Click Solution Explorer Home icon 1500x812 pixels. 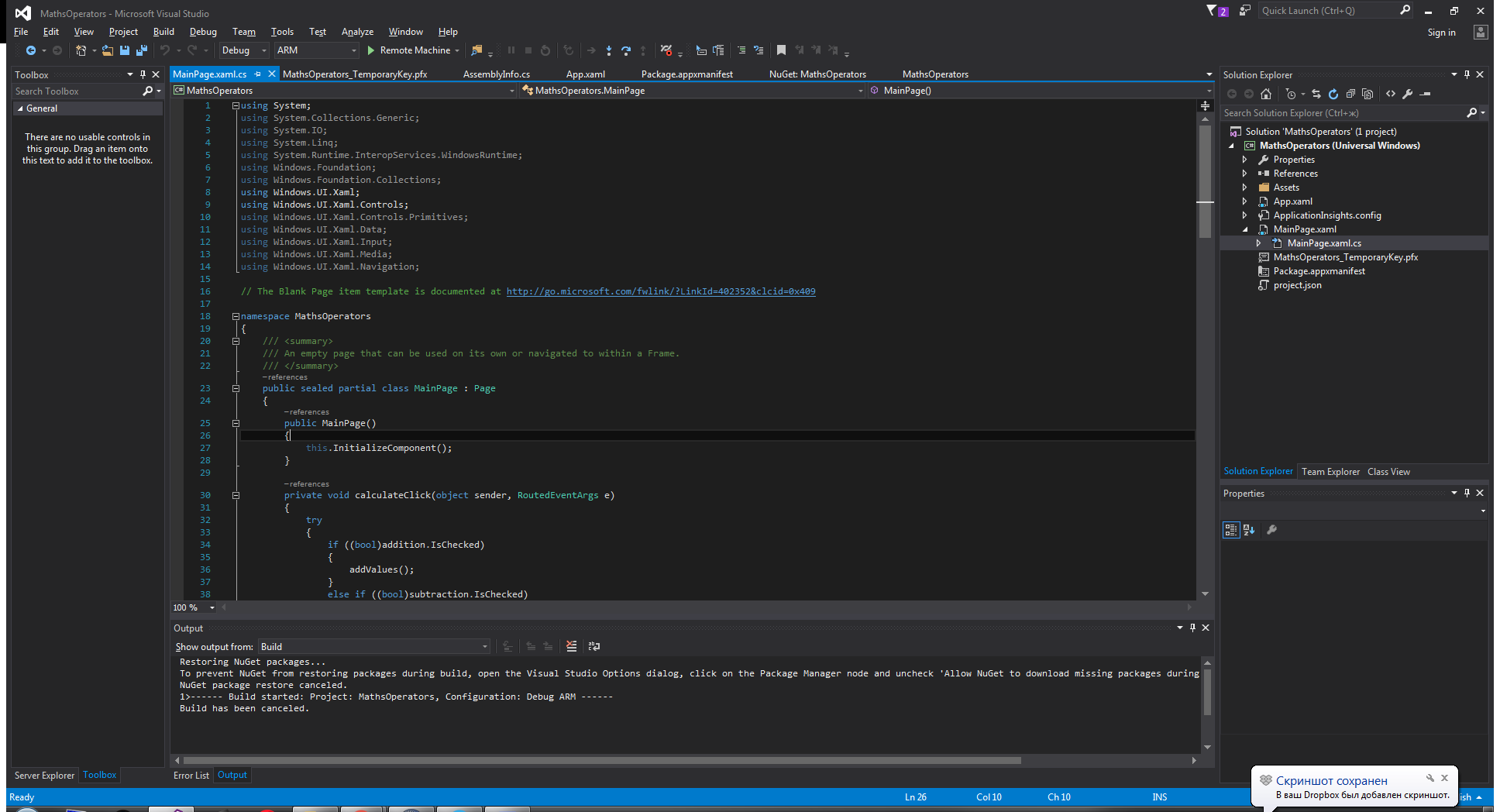coord(1266,94)
